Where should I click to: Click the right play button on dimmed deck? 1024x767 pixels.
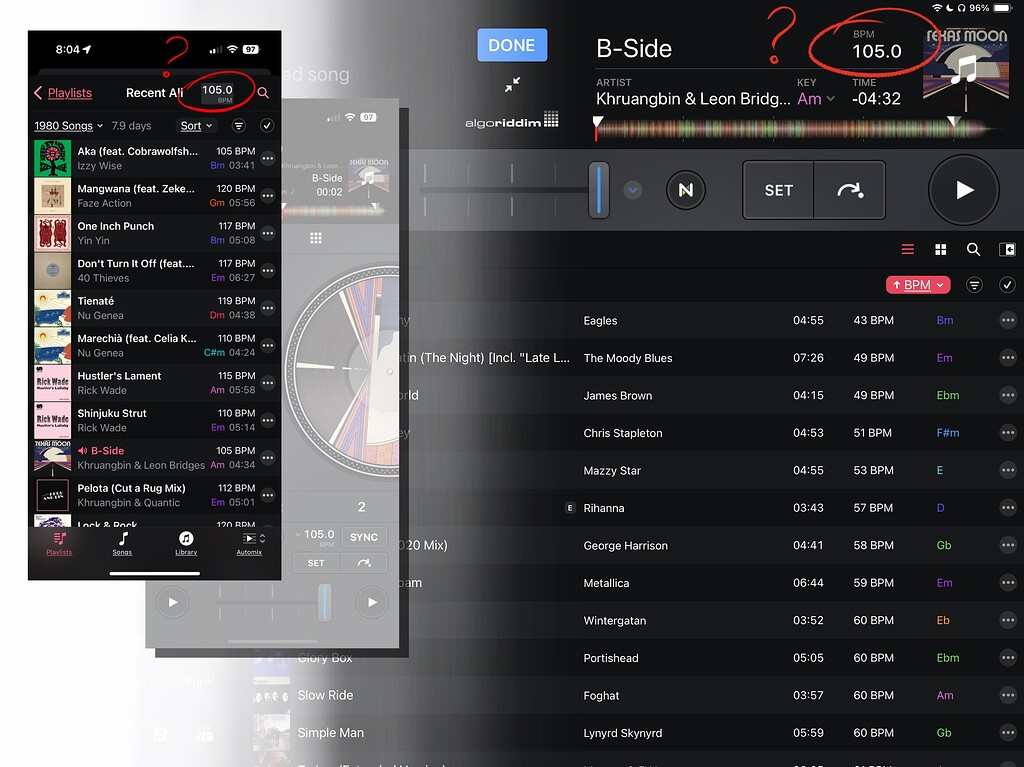(372, 602)
